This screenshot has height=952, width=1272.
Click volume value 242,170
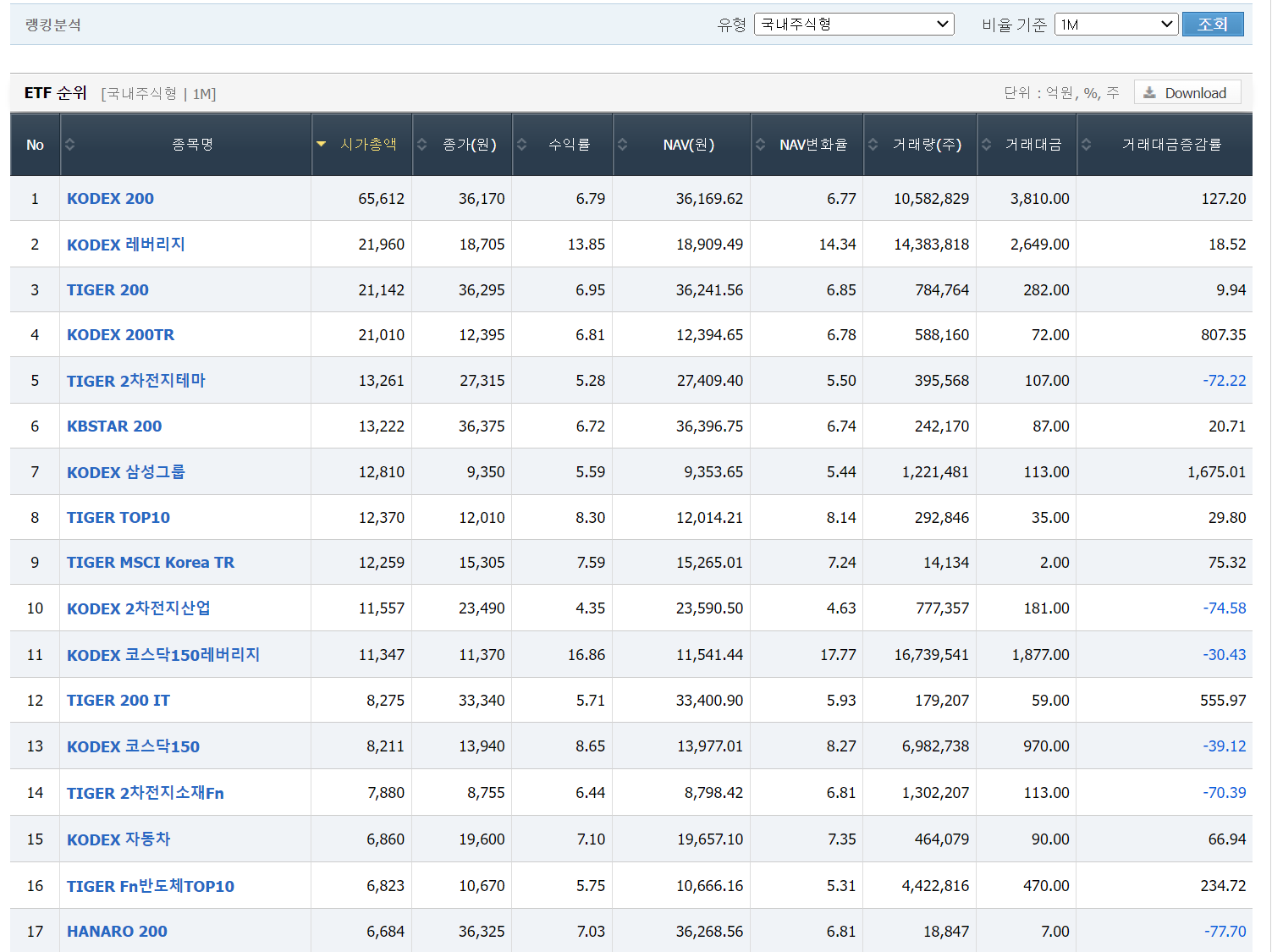(x=942, y=426)
